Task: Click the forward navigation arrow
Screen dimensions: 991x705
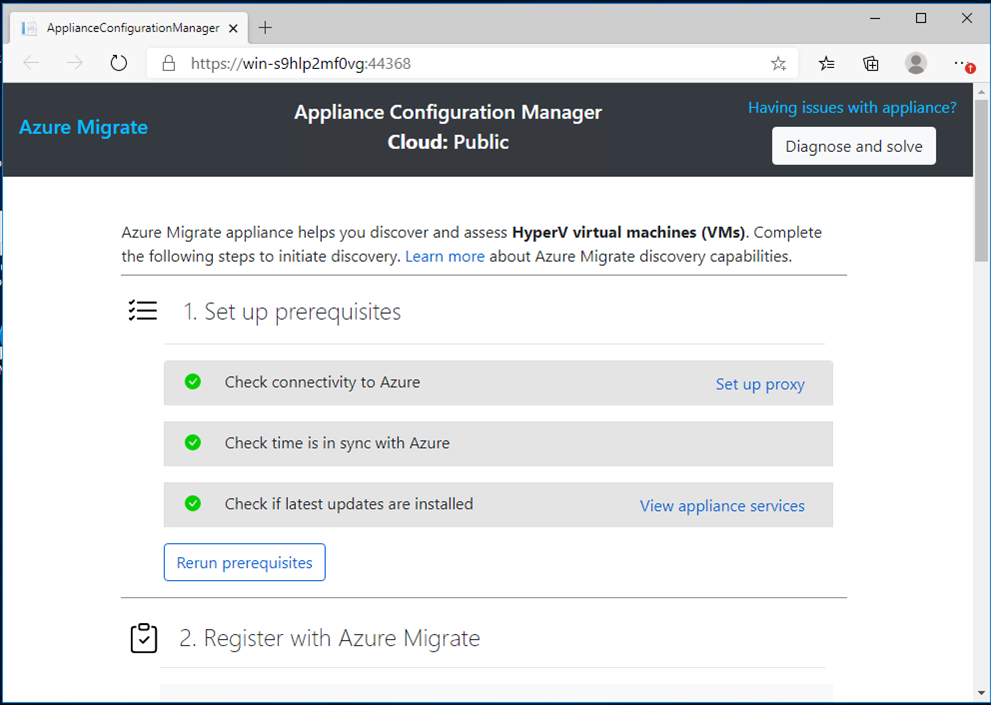Action: pyautogui.click(x=74, y=62)
